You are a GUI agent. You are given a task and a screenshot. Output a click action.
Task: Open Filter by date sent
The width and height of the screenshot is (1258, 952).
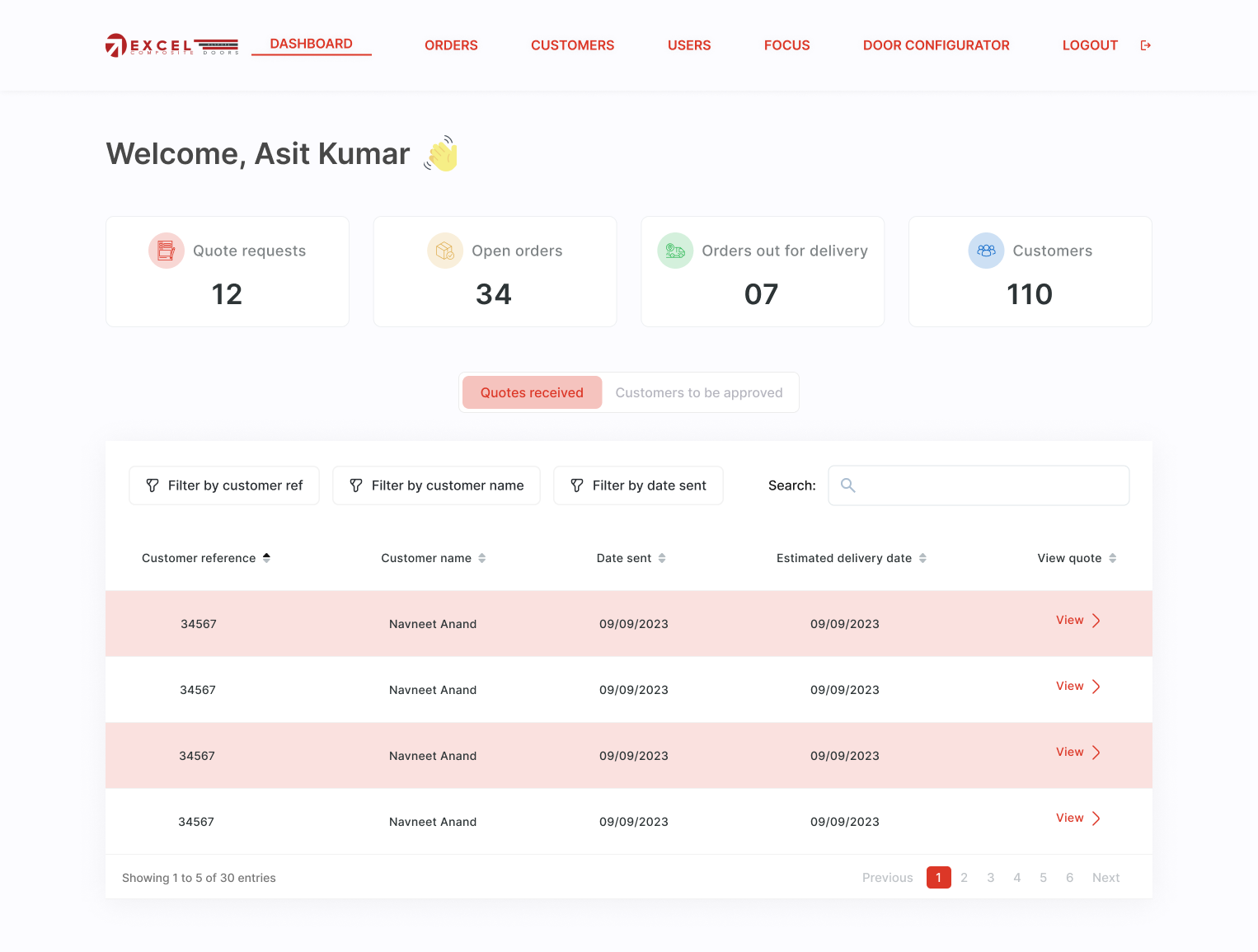pyautogui.click(x=638, y=485)
